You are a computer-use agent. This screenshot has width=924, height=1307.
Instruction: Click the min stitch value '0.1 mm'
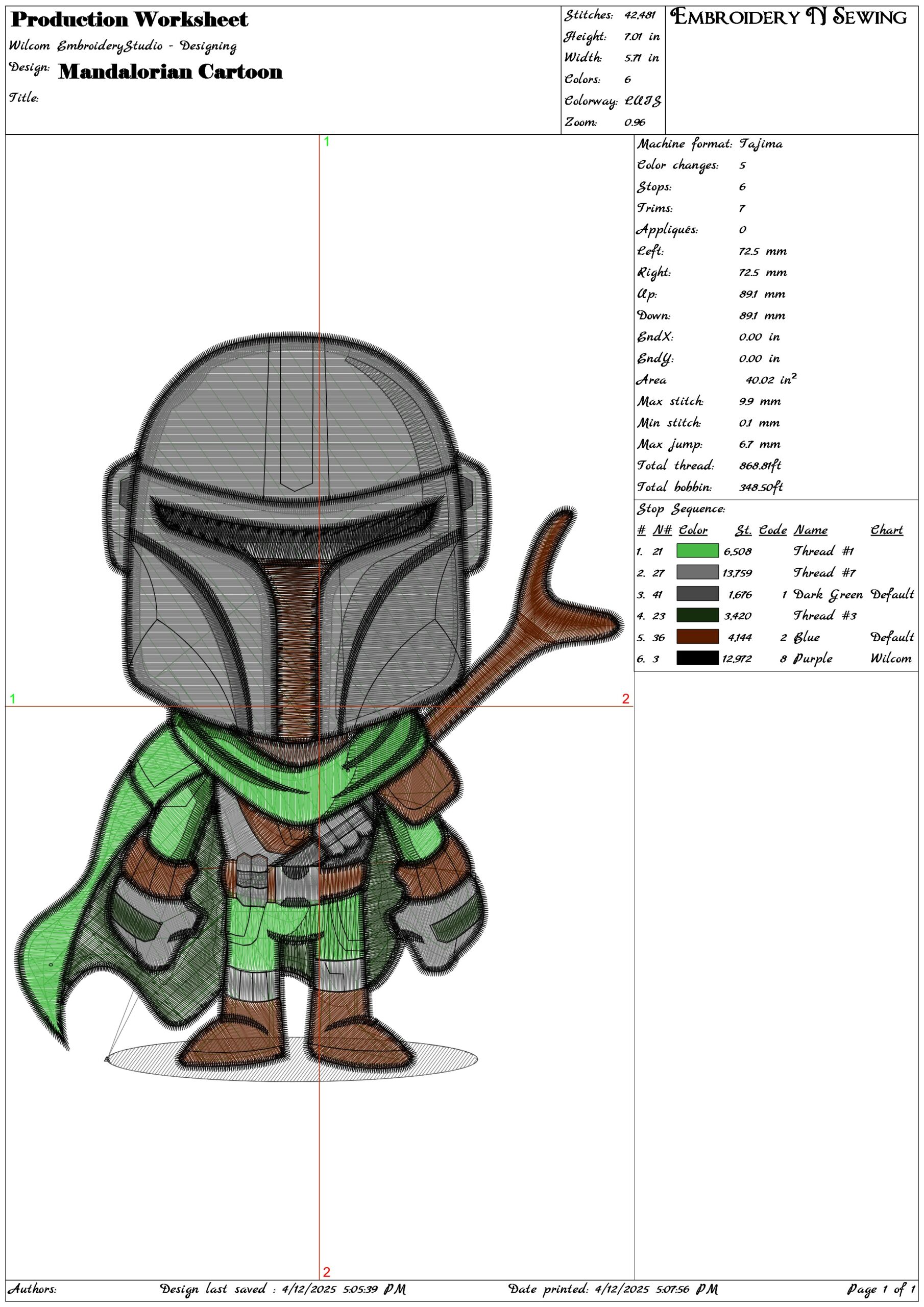point(760,423)
